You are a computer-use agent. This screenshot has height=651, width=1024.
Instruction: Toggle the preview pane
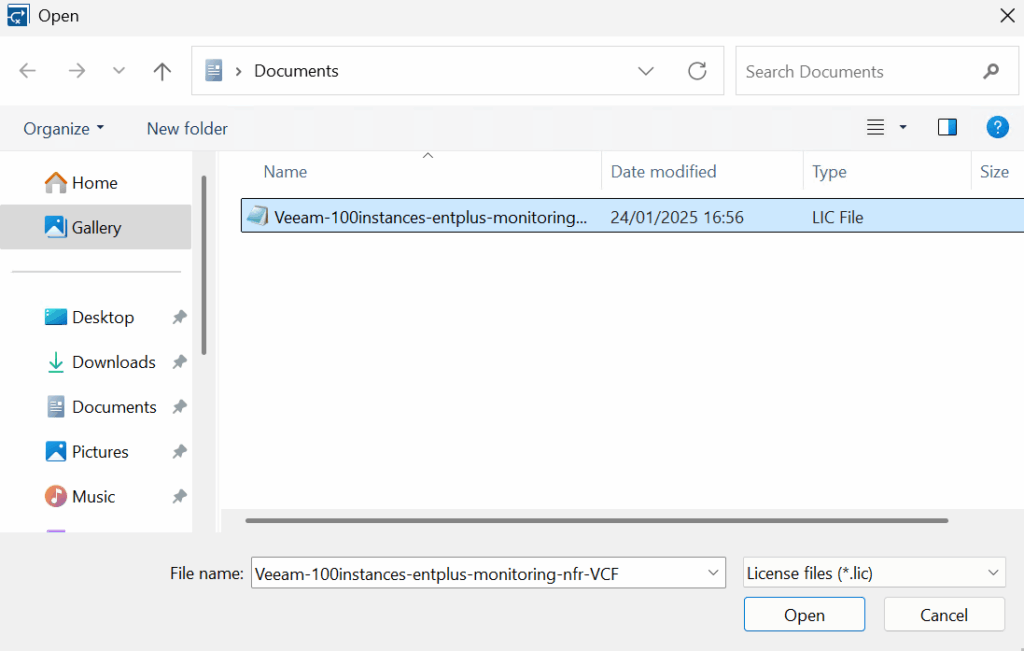948,127
